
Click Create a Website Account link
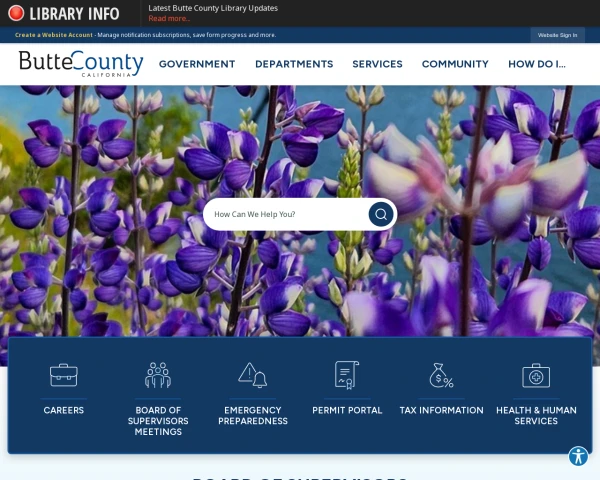click(x=54, y=35)
